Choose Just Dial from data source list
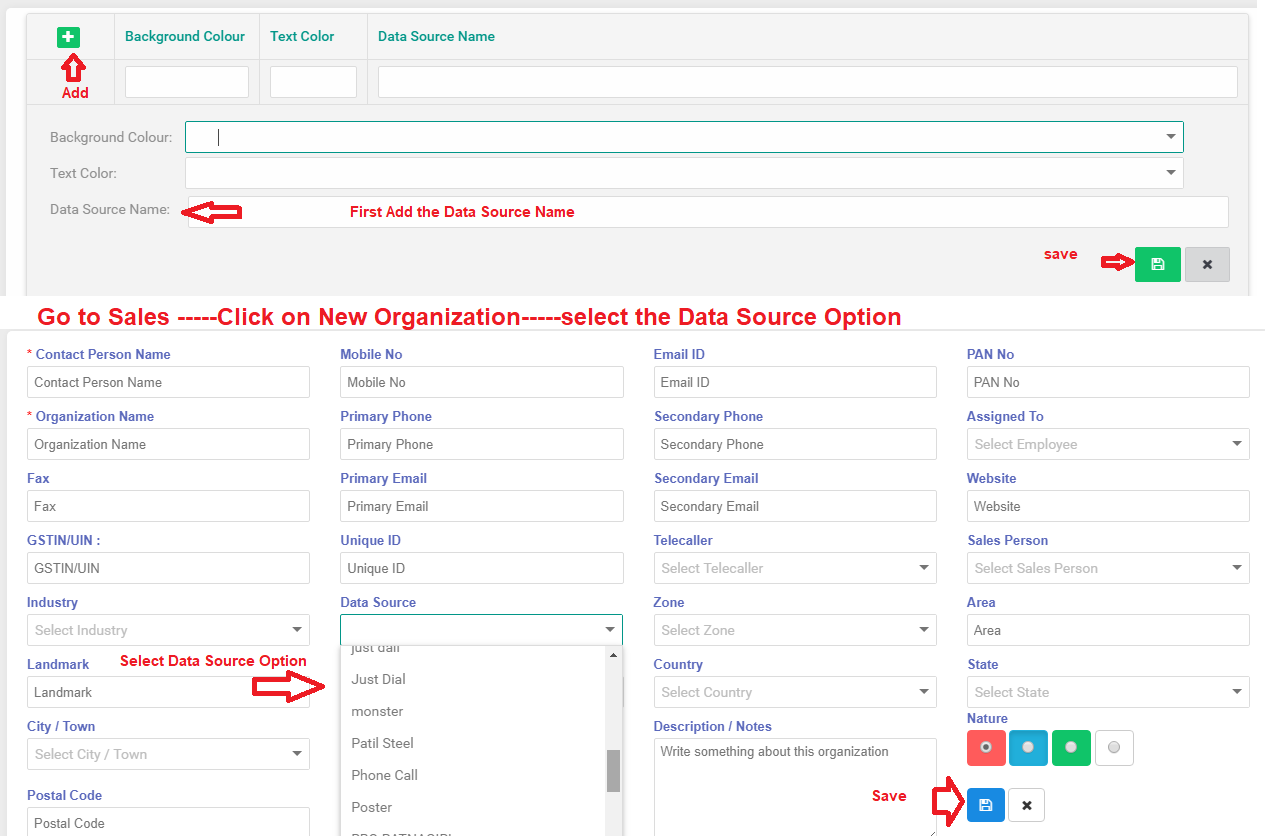This screenshot has height=836, width=1265. click(x=378, y=679)
